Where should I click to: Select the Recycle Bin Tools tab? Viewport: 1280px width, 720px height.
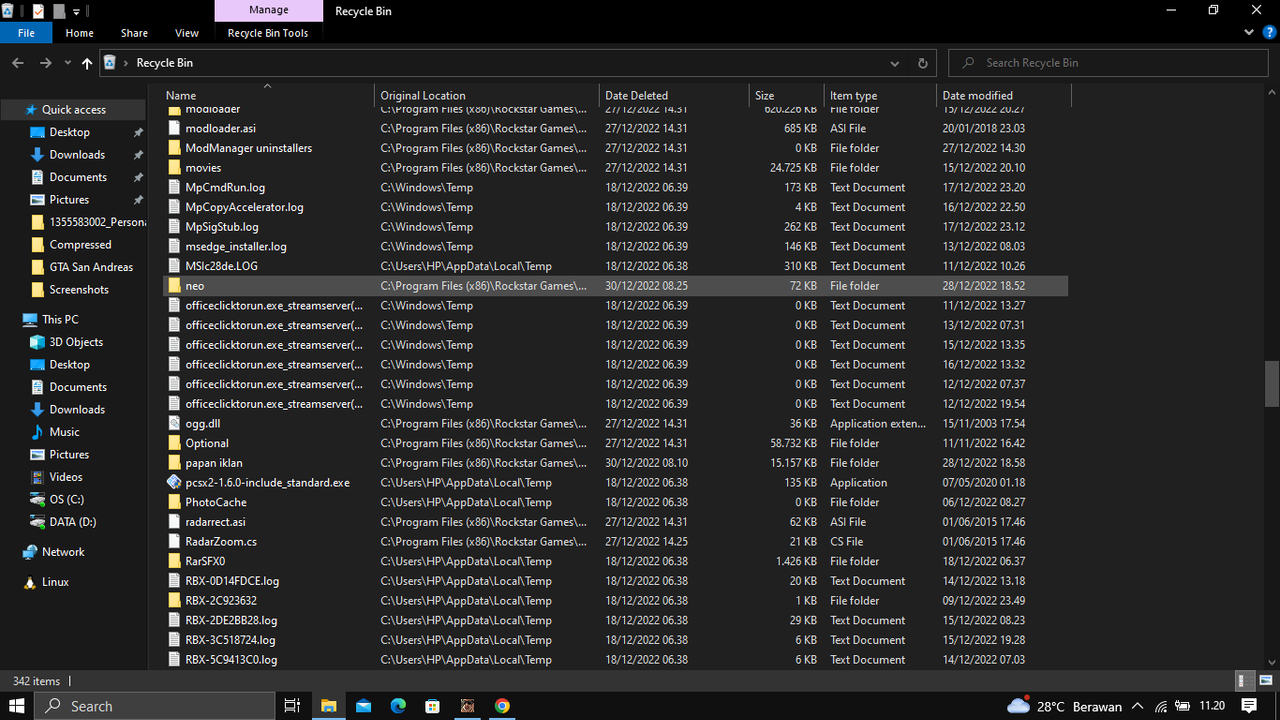(268, 33)
